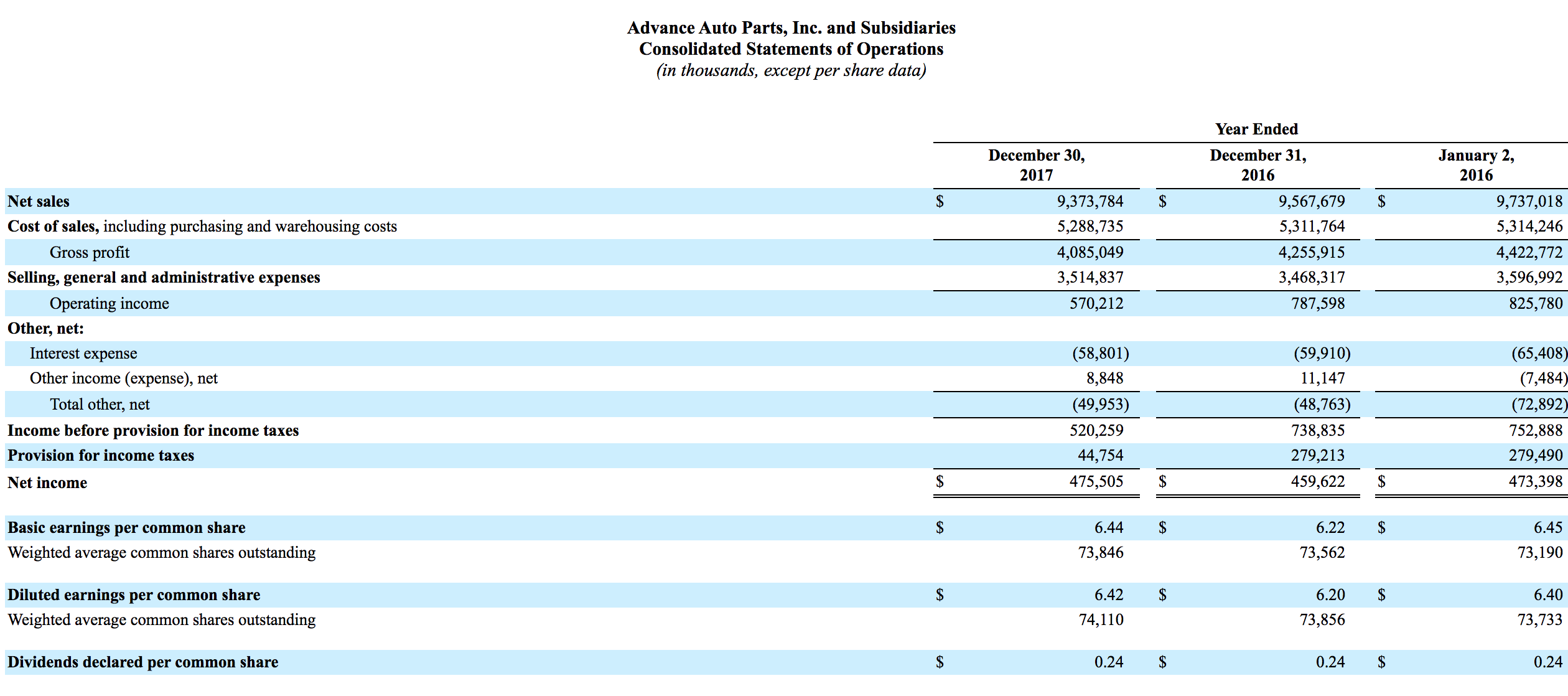This screenshot has width=1568, height=696.
Task: Select tax provision value 279,213
Action: tap(1318, 456)
